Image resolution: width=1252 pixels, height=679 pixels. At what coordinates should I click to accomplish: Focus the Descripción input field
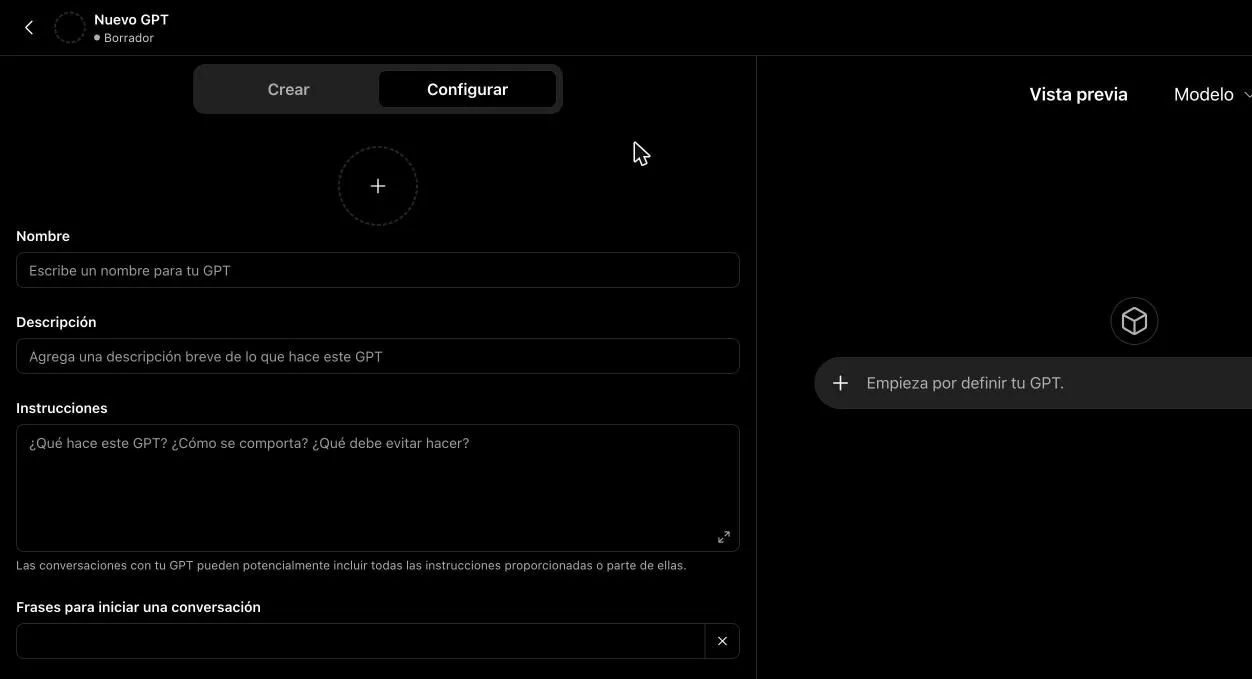pyautogui.click(x=378, y=356)
